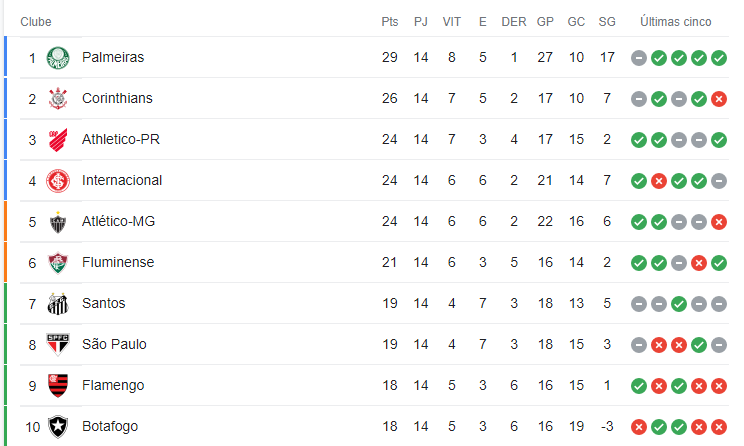
Task: Click the Pts column header
Action: [x=390, y=22]
